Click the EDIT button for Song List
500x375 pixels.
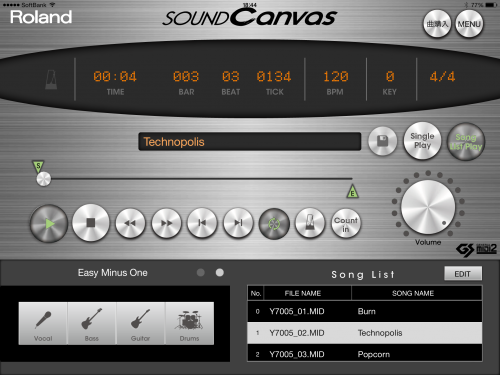pyautogui.click(x=463, y=274)
